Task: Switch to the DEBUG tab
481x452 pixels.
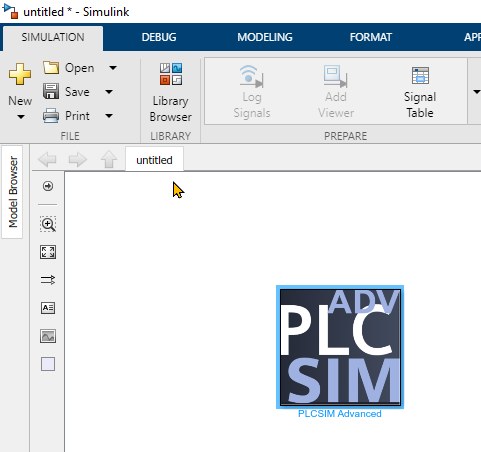Action: tap(159, 37)
